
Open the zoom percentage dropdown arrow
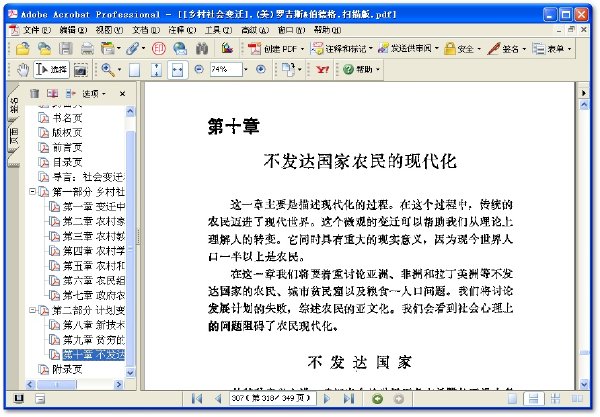click(x=246, y=69)
